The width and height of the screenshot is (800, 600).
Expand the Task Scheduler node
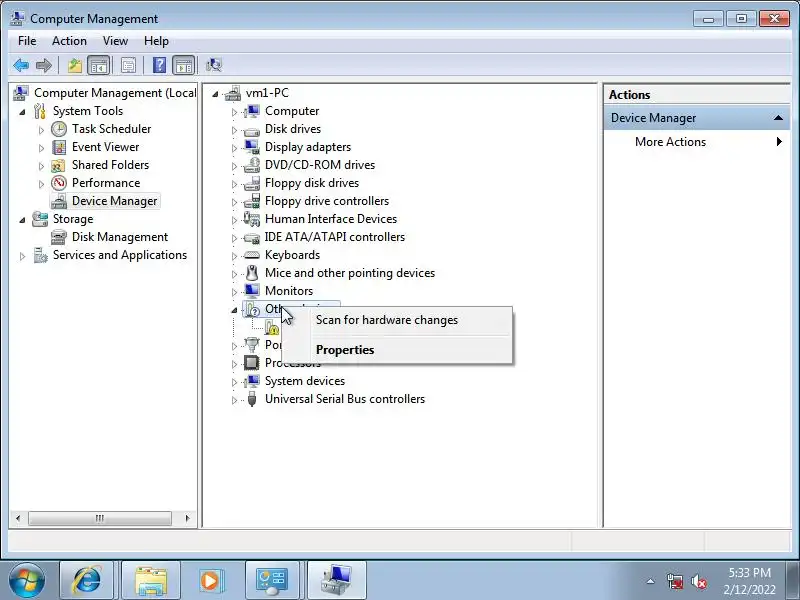click(41, 130)
